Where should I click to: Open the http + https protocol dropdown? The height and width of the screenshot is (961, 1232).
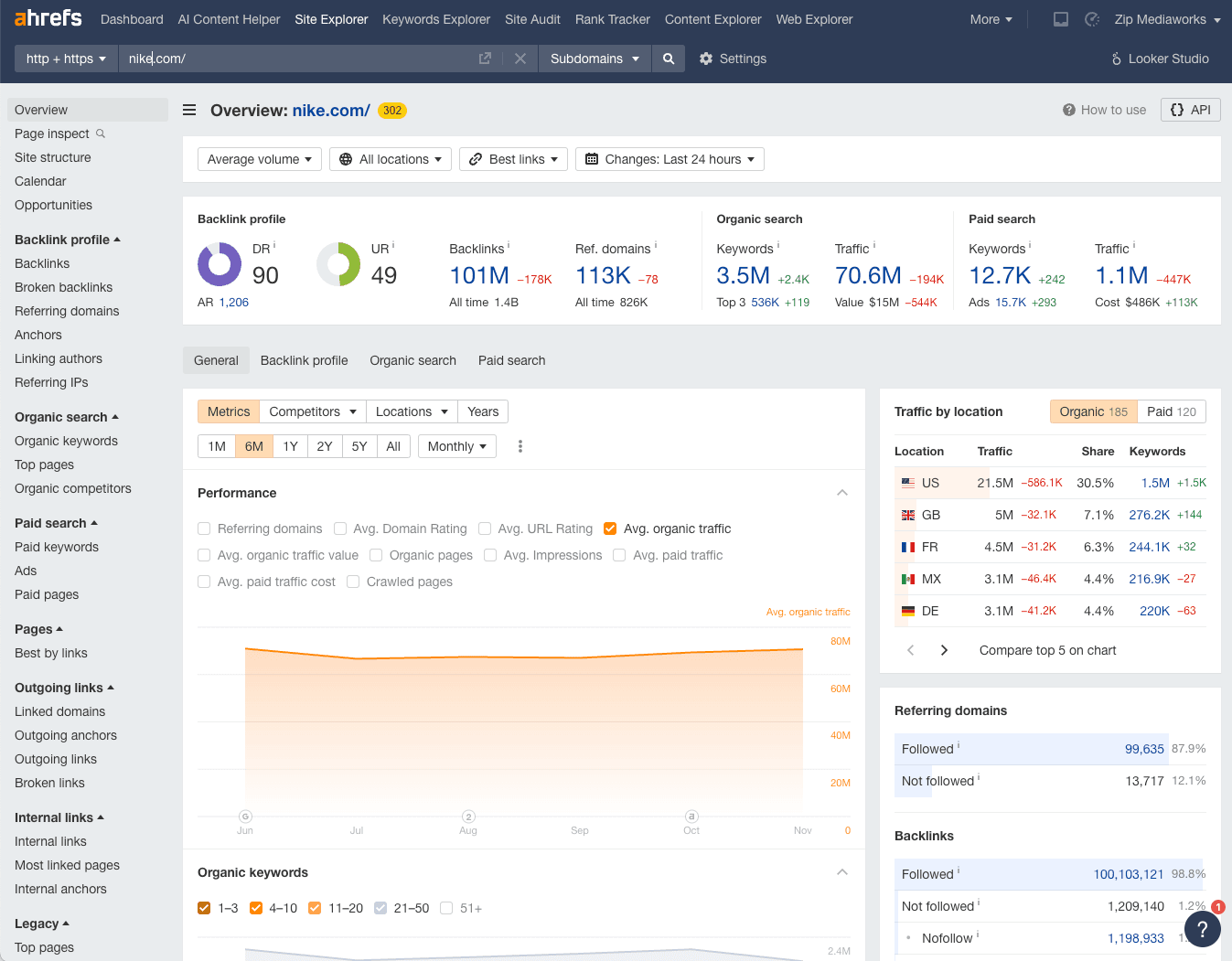pos(66,59)
